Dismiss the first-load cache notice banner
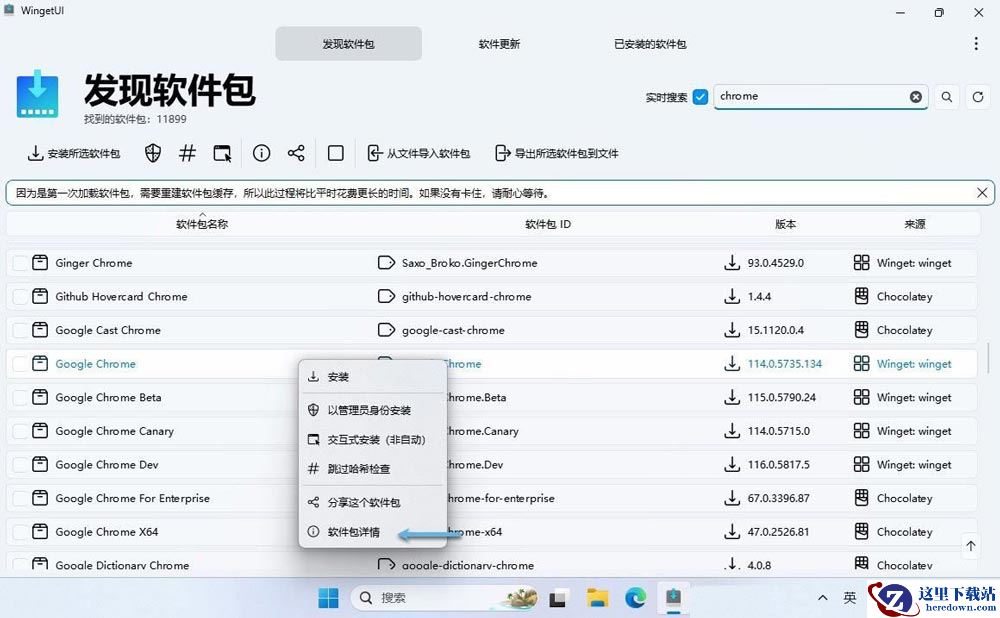1000x618 pixels. [982, 193]
